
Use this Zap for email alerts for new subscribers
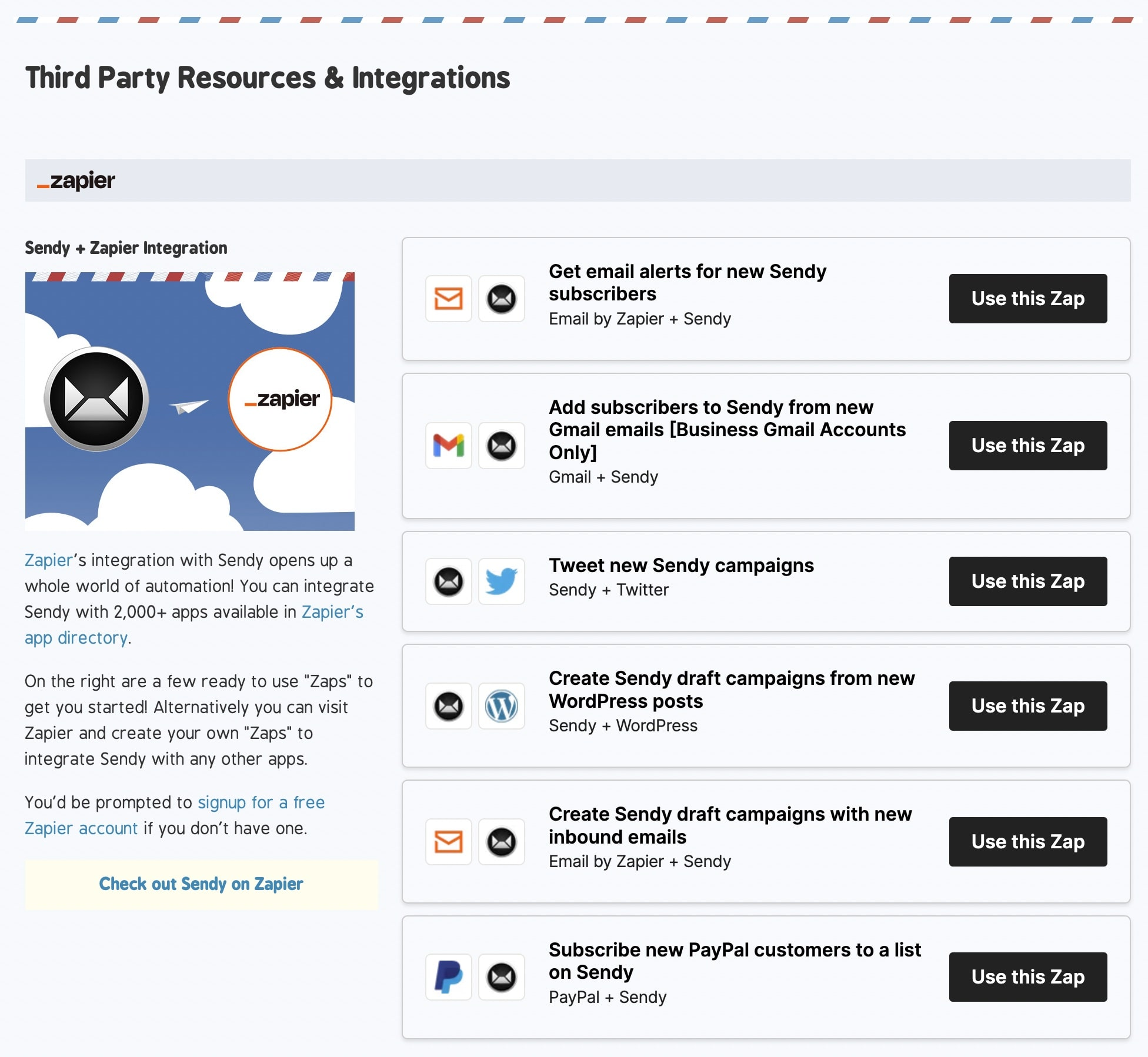pos(1028,299)
